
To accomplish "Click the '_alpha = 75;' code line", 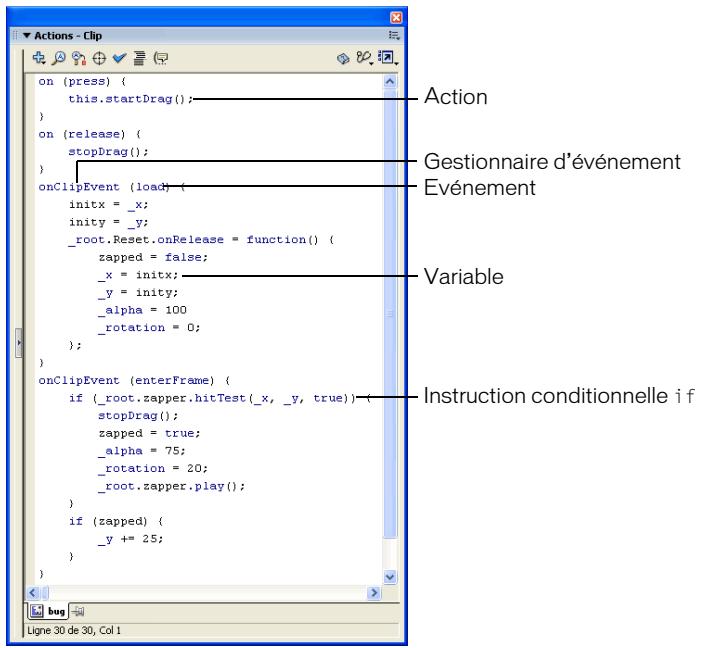I will (142, 451).
